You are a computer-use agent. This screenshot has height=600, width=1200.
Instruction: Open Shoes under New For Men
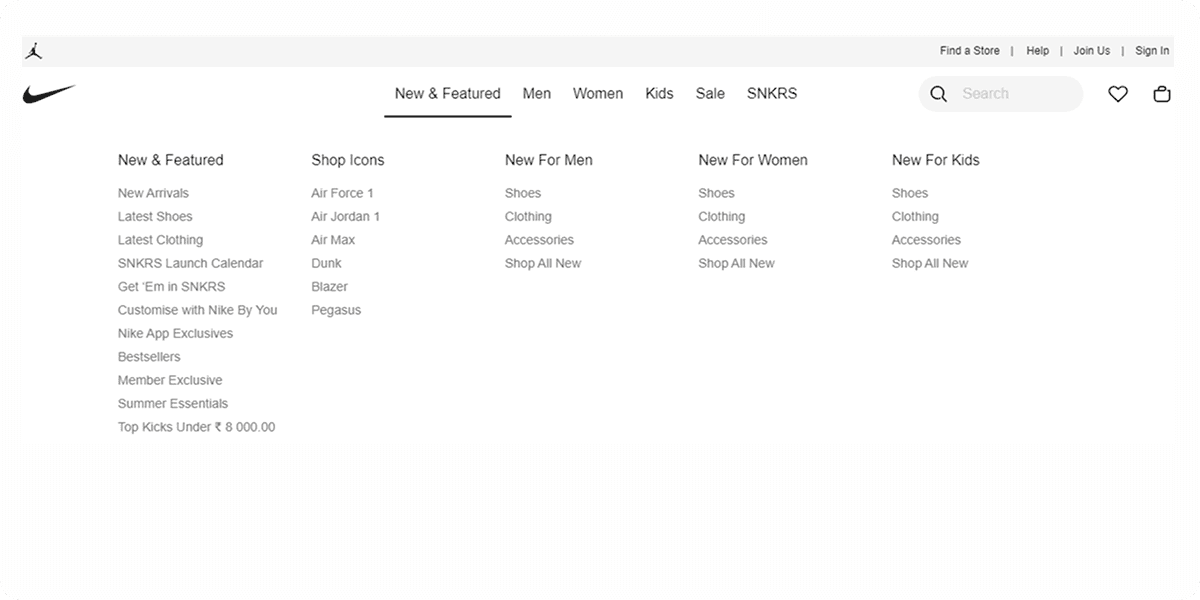tap(523, 193)
